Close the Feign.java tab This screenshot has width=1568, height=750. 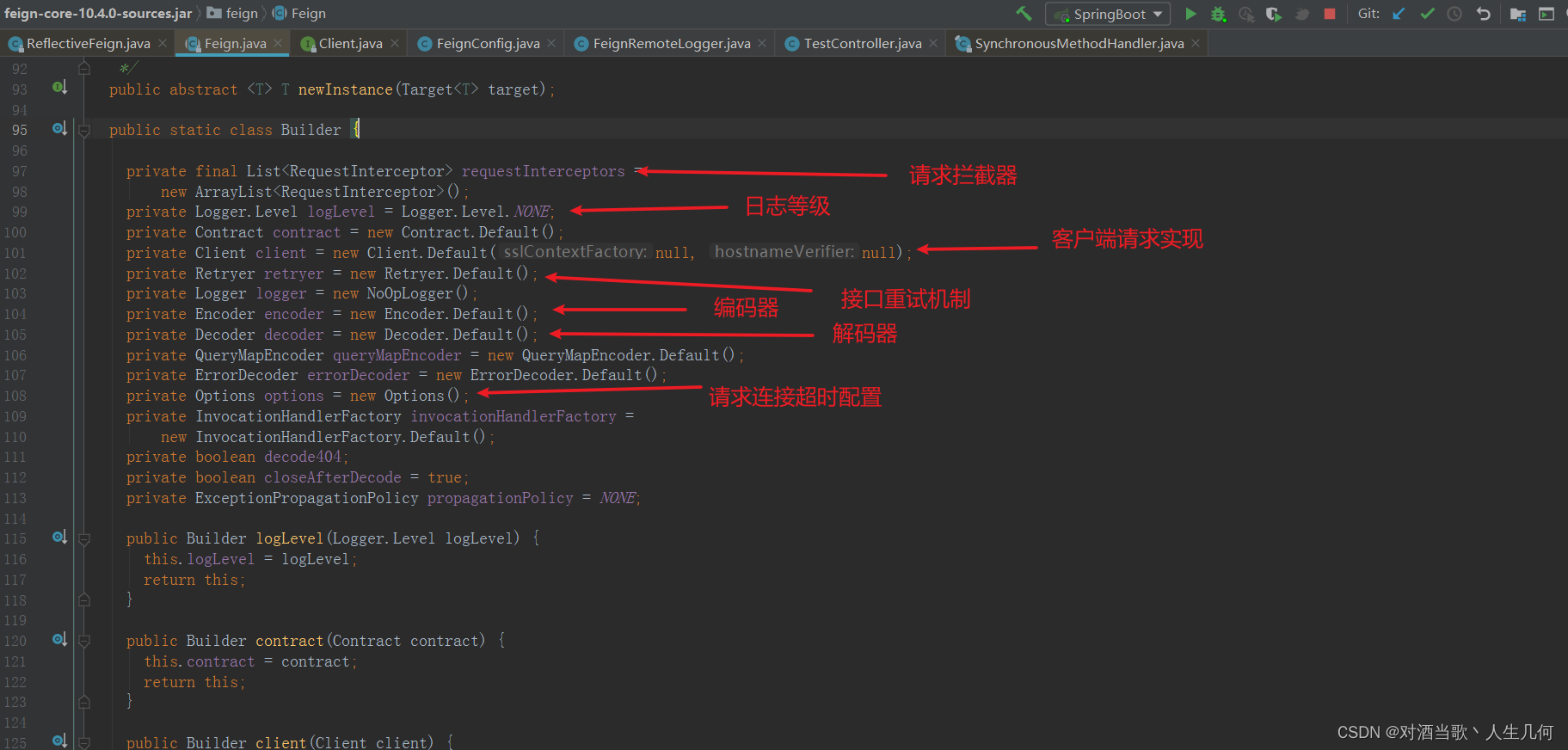[278, 43]
